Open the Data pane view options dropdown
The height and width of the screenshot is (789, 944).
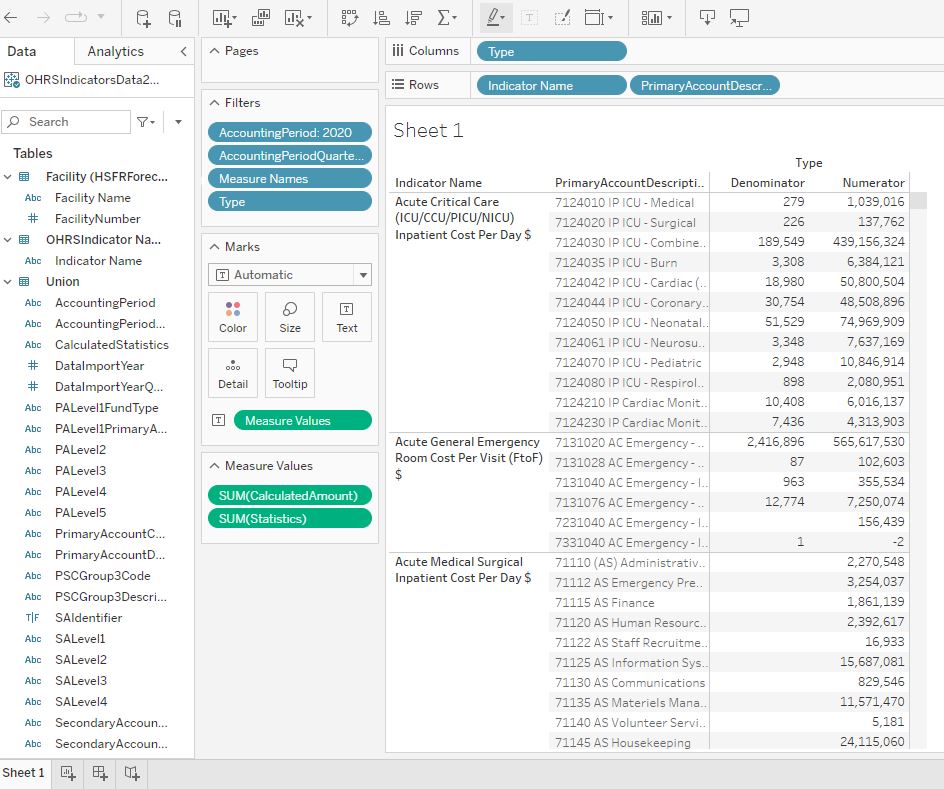click(x=178, y=122)
